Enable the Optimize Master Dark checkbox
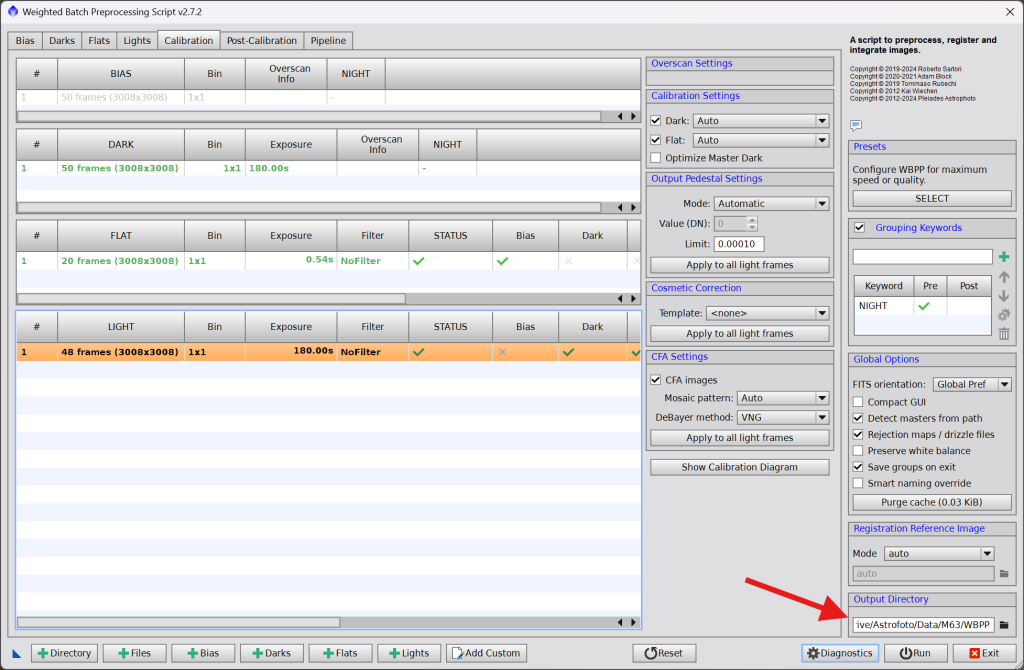The width and height of the screenshot is (1024, 670). tap(656, 158)
